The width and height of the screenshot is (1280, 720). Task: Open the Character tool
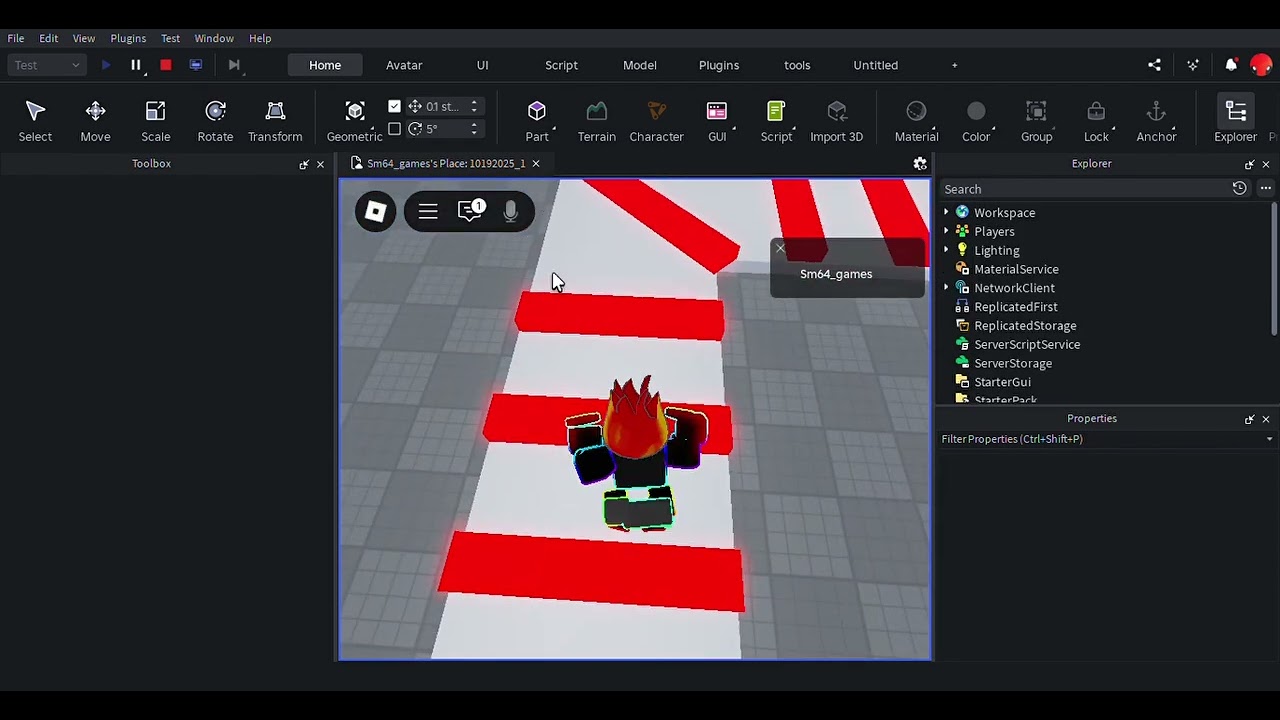[656, 120]
